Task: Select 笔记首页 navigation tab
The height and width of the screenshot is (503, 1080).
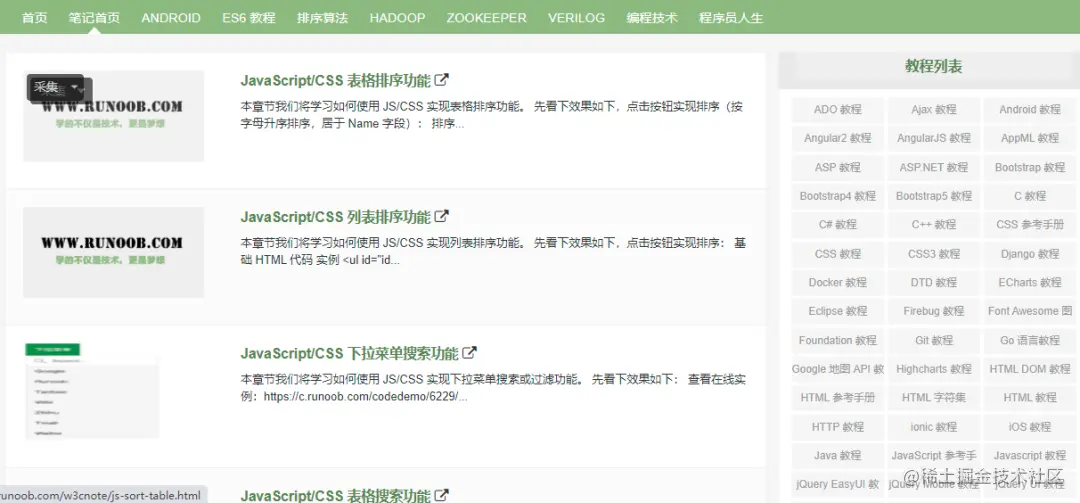Action: (x=94, y=18)
